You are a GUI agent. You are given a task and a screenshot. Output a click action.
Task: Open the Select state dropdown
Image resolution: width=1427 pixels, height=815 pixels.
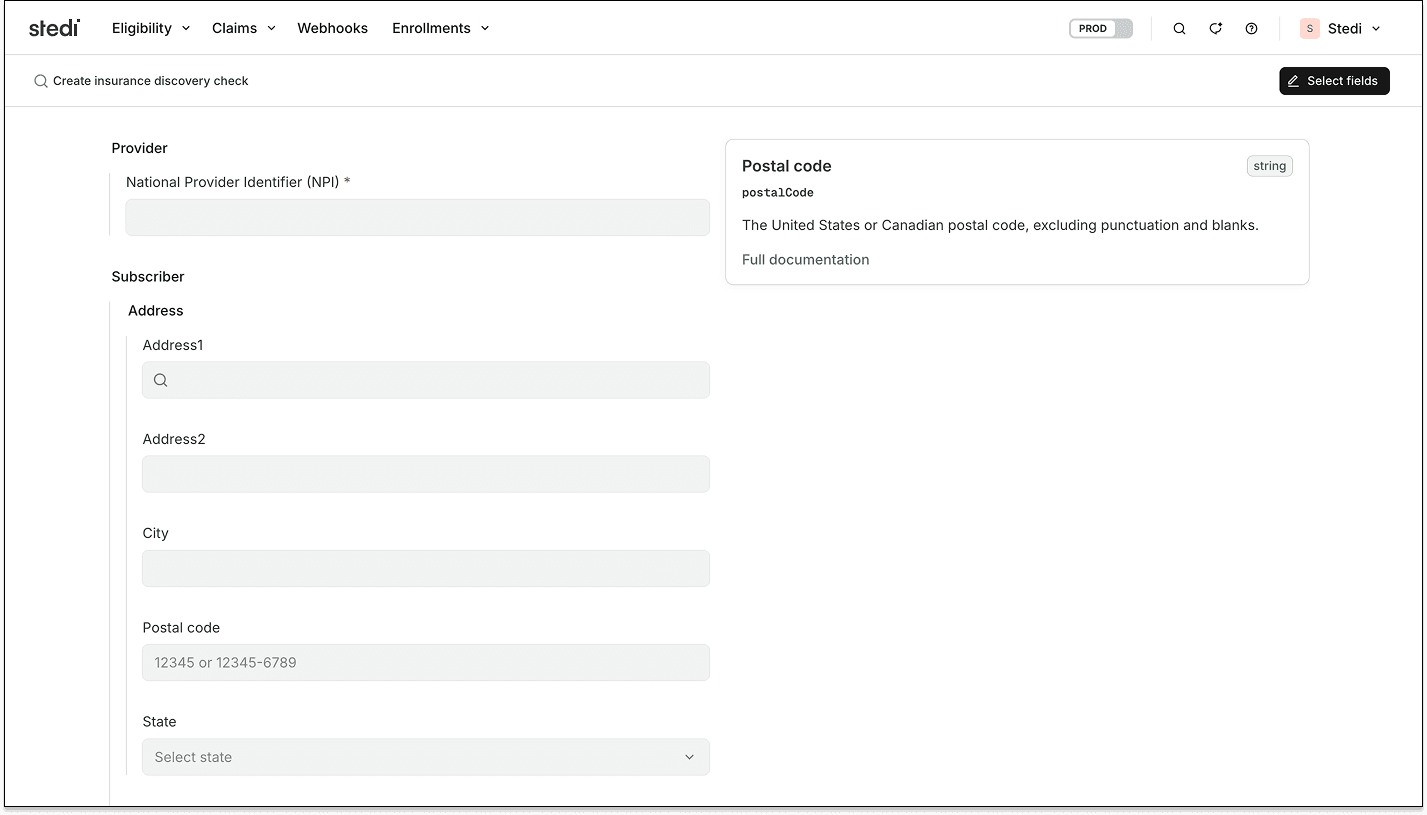click(426, 757)
